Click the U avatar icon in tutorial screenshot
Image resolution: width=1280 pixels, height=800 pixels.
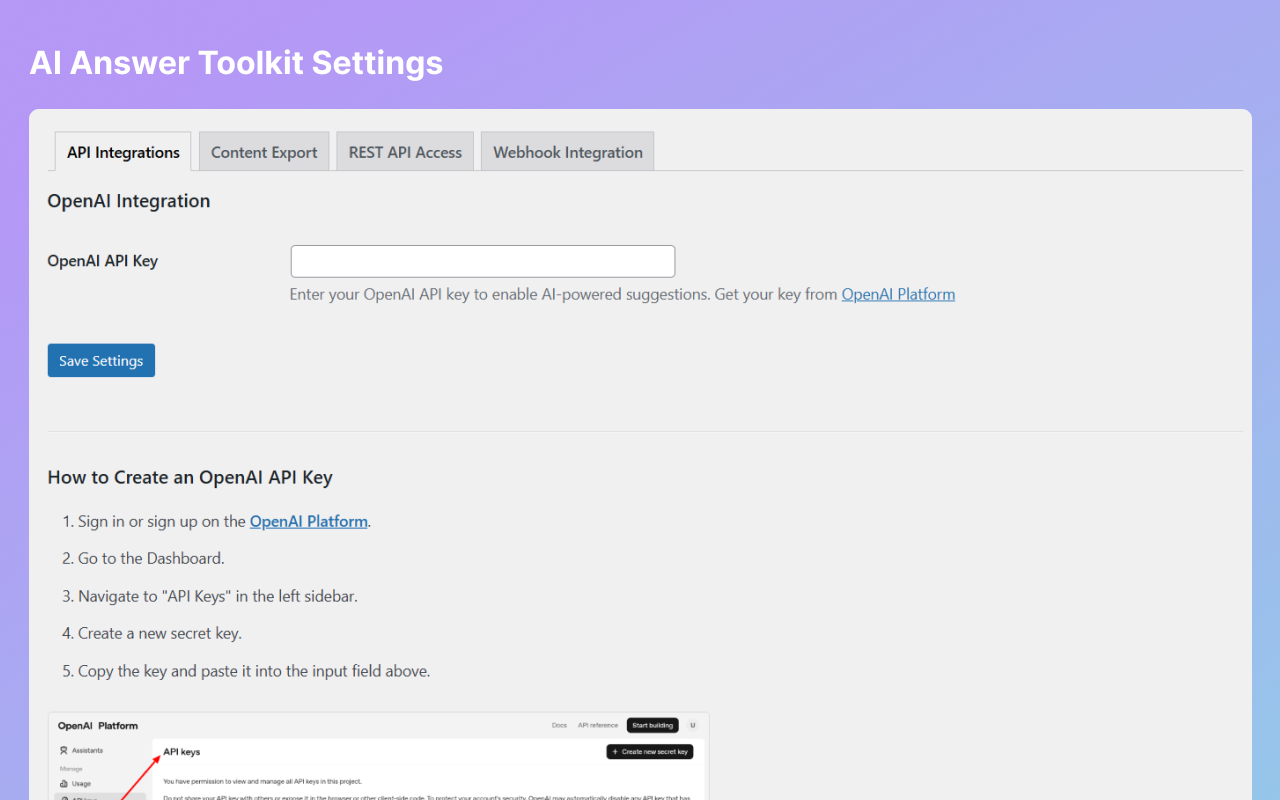pyautogui.click(x=692, y=725)
